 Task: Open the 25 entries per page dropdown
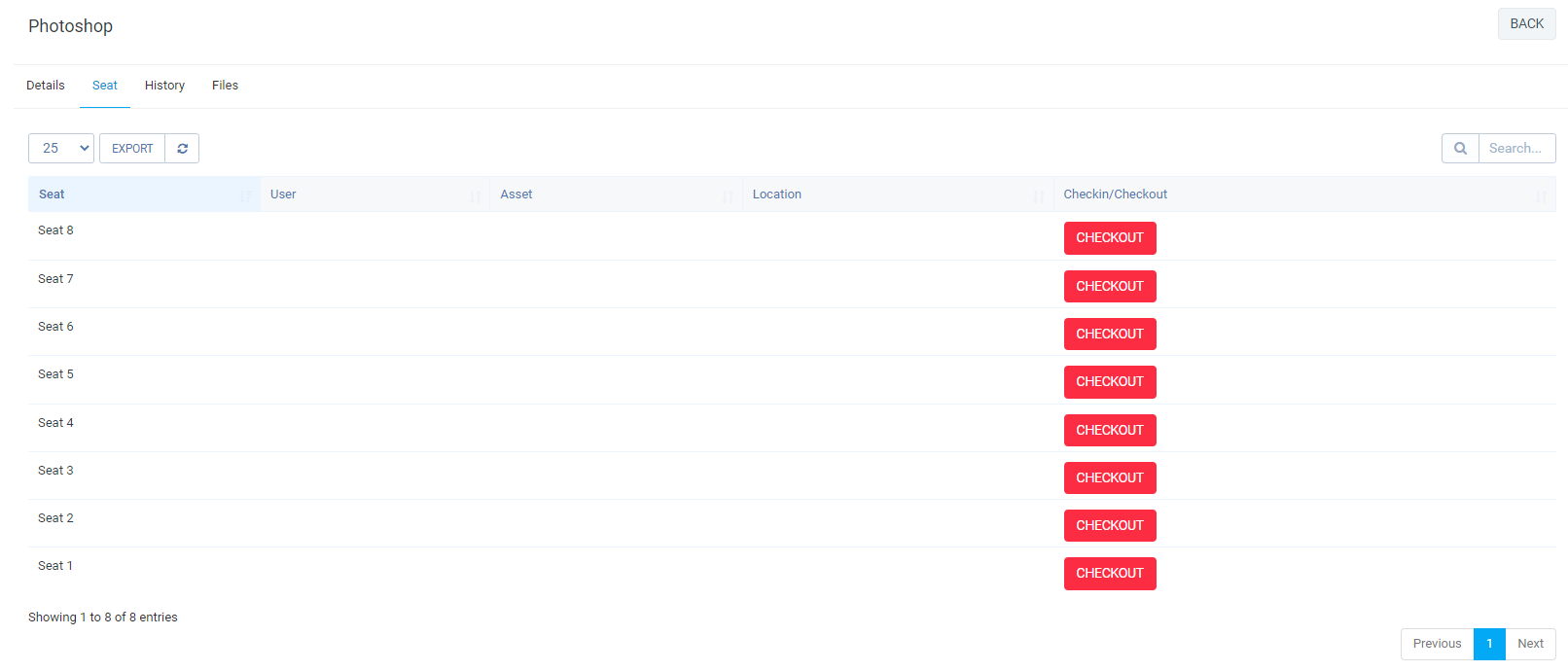(x=61, y=149)
